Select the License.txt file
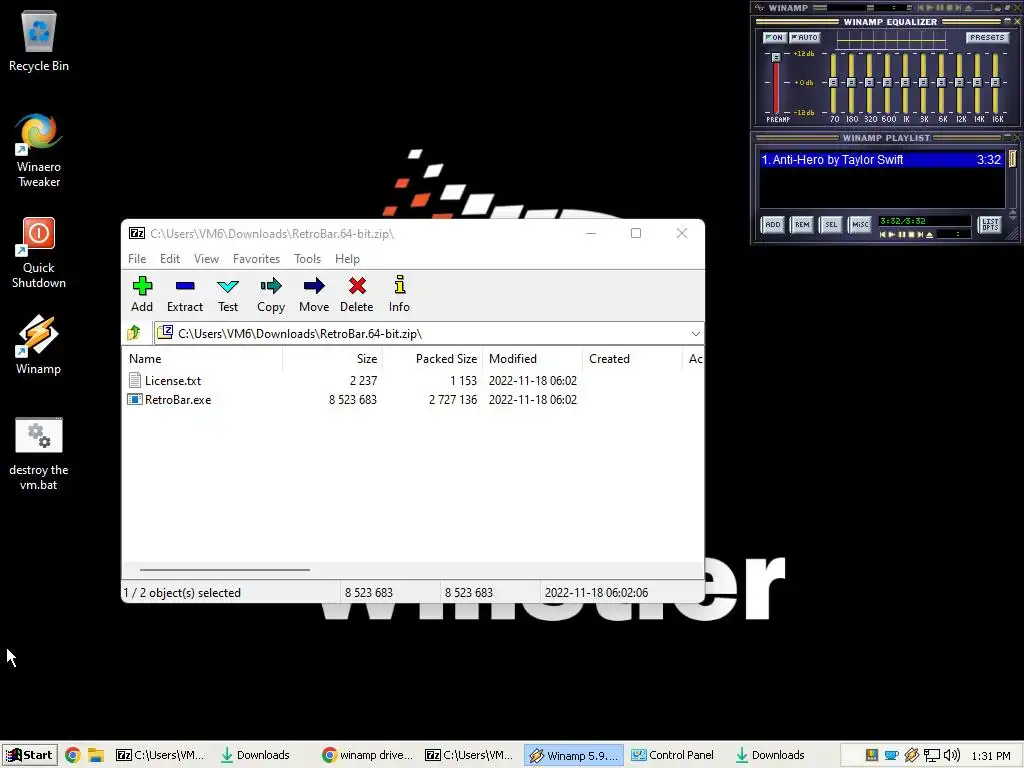Viewport: 1024px width, 768px height. point(173,380)
